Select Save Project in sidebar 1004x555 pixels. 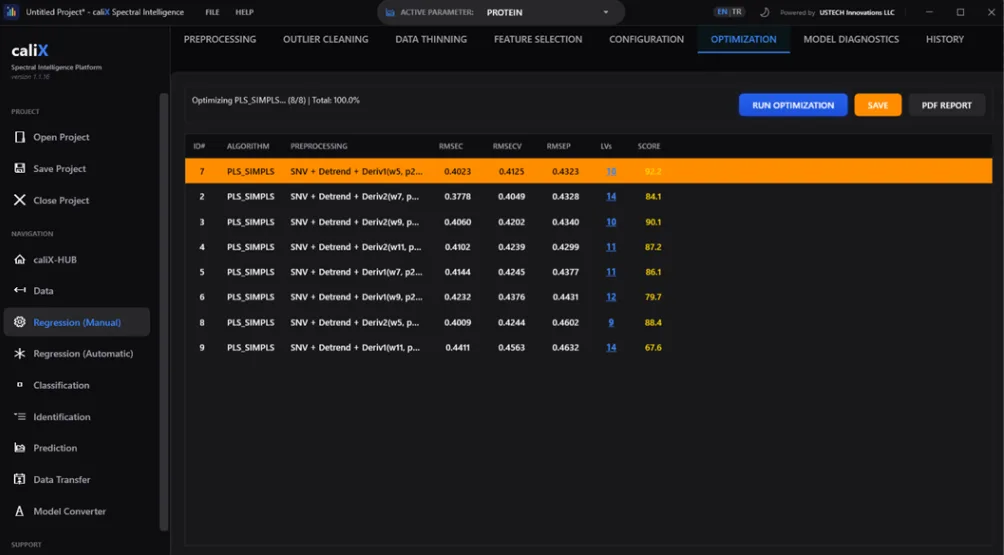coord(60,168)
